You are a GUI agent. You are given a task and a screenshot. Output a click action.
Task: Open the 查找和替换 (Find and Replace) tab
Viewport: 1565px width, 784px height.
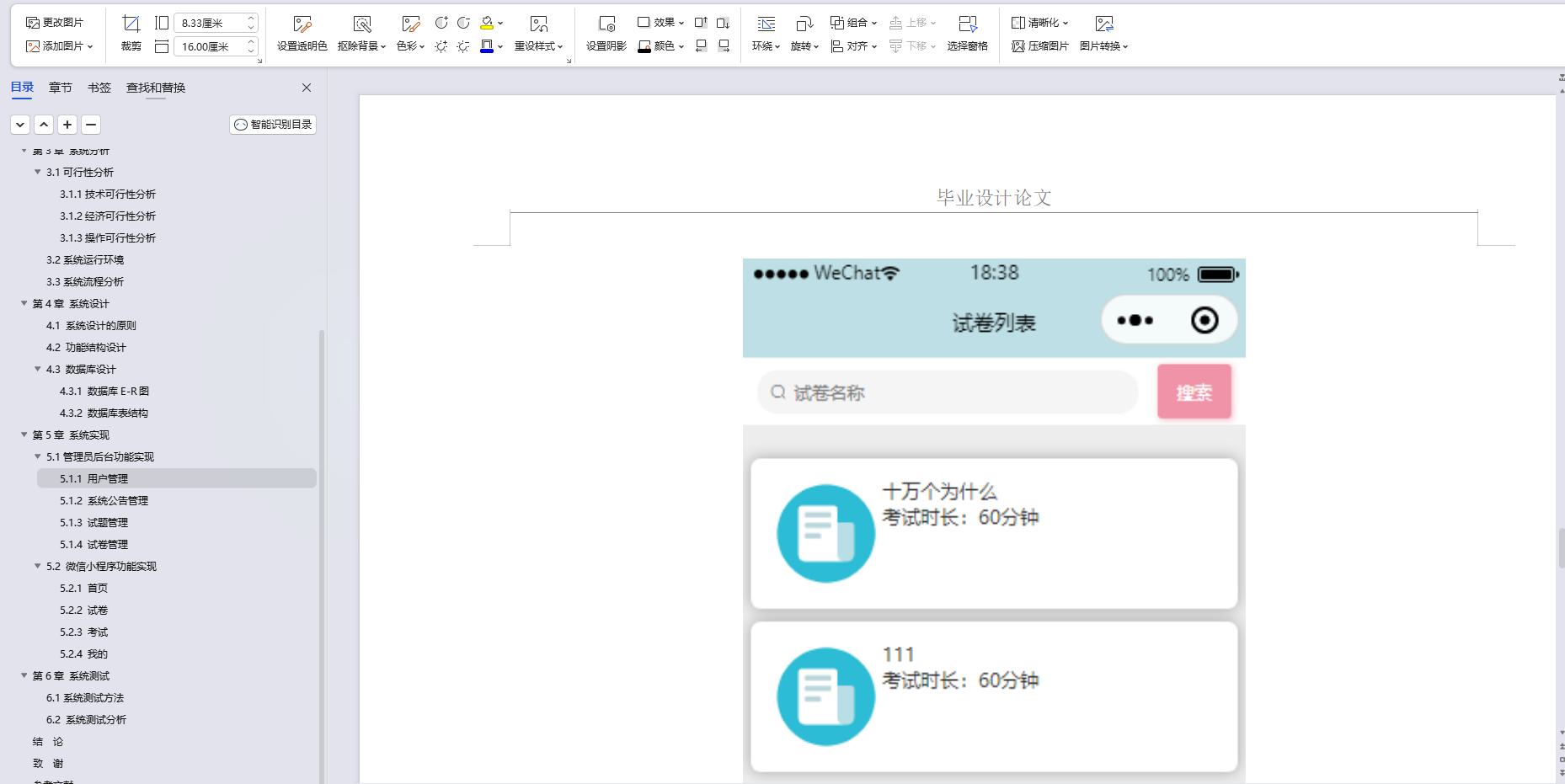pyautogui.click(x=155, y=87)
